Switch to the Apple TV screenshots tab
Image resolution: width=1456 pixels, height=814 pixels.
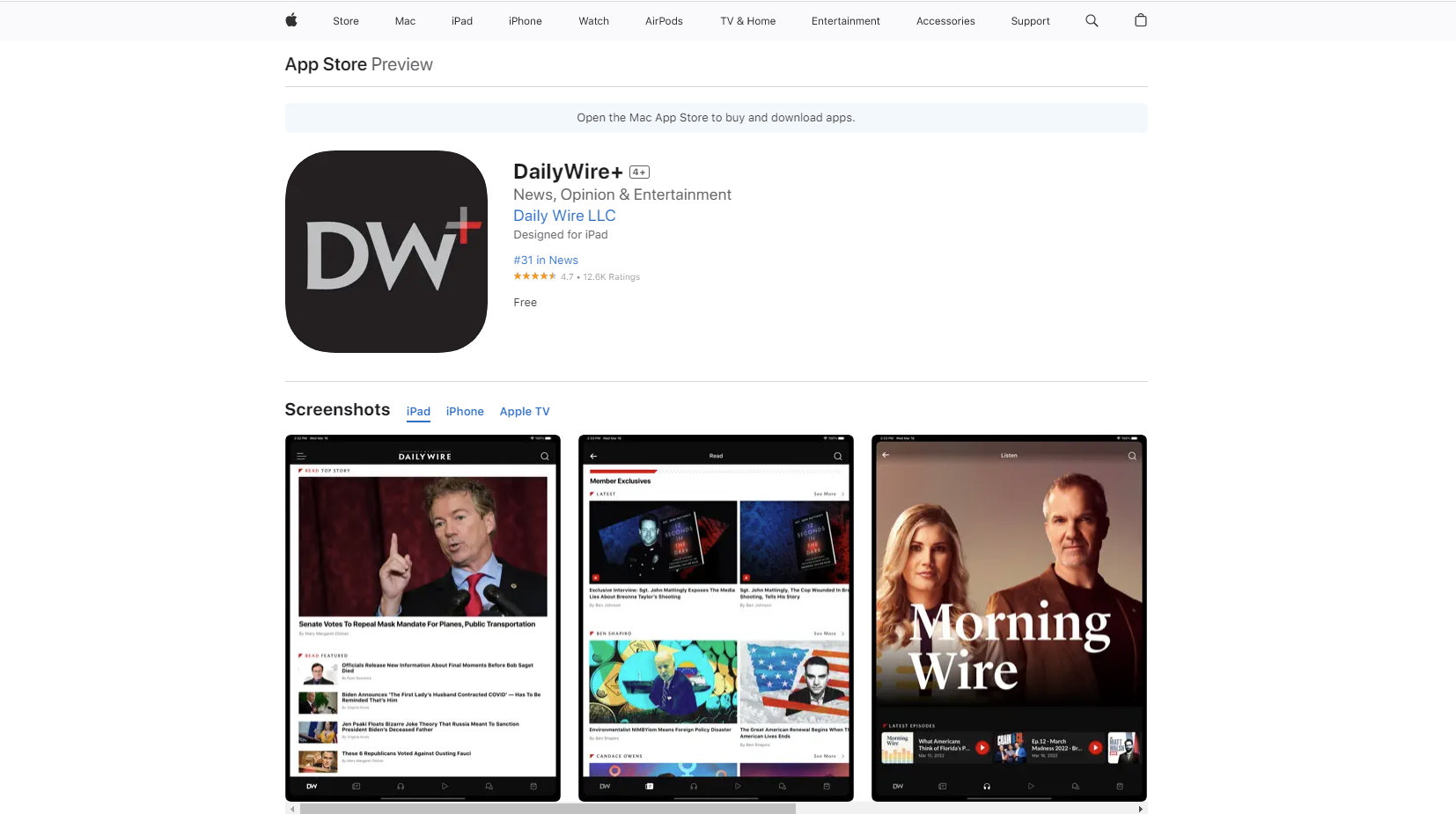524,411
